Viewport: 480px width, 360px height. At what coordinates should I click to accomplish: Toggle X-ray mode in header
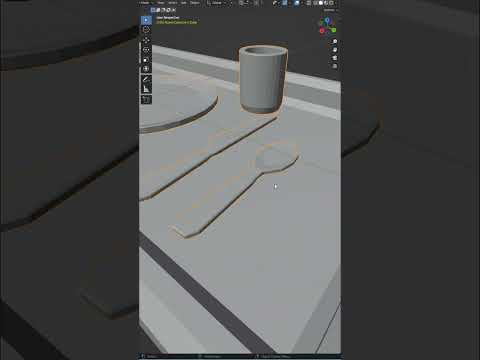[x=309, y=3]
